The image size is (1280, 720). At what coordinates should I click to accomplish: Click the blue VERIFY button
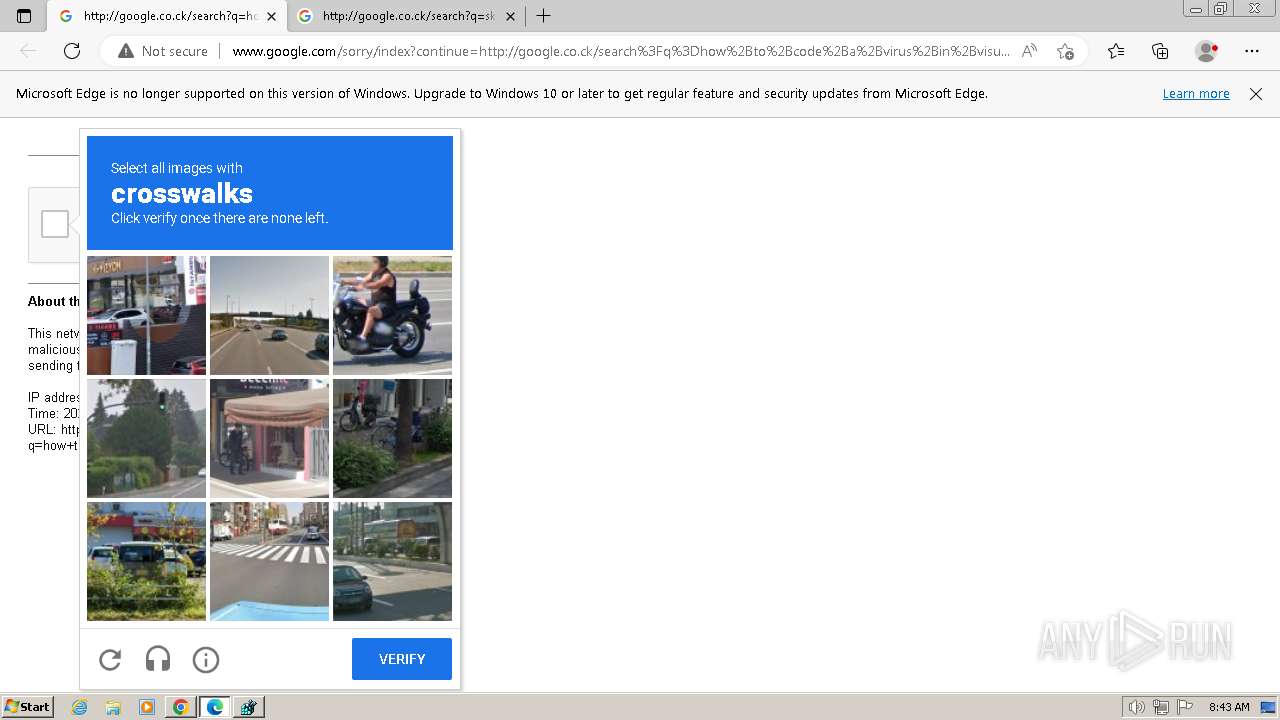402,659
